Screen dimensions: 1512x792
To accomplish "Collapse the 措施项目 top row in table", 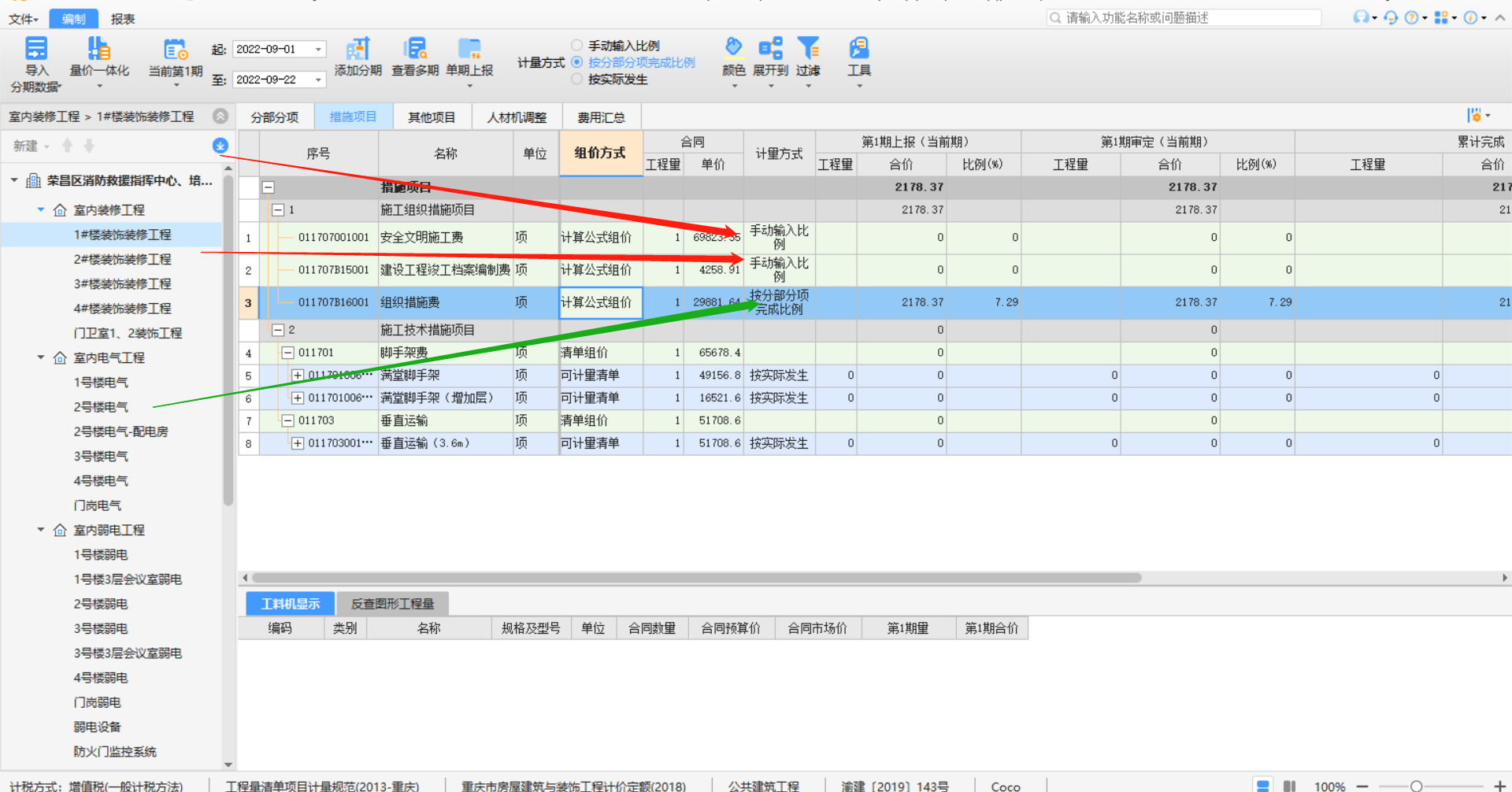I will point(269,187).
